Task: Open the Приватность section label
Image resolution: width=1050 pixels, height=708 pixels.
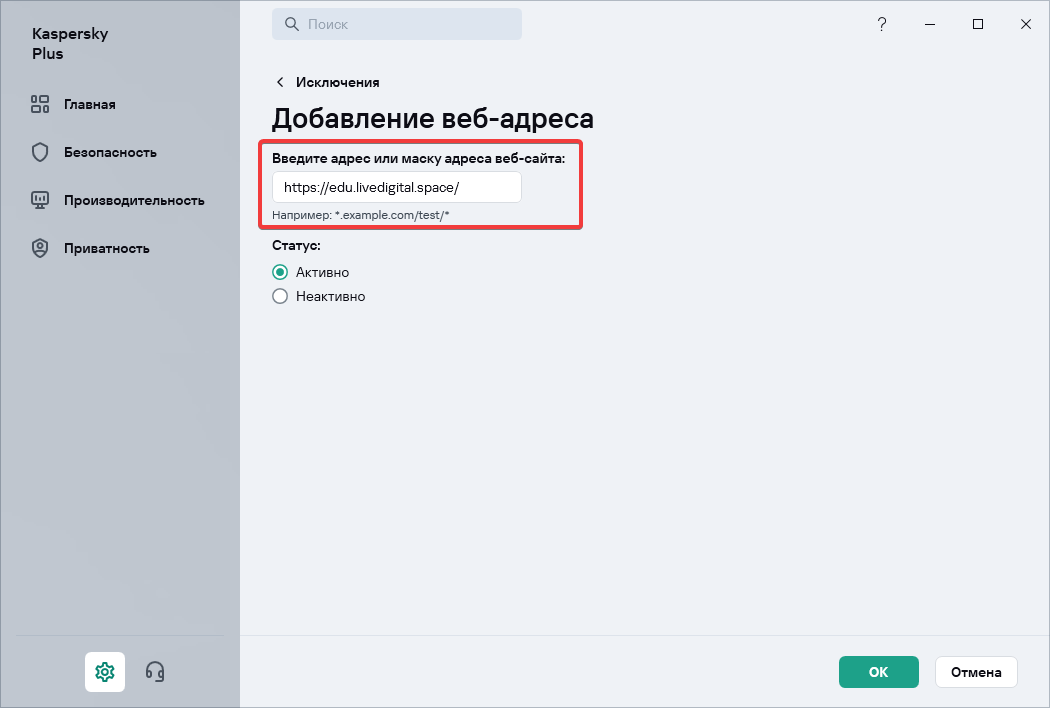Action: click(106, 249)
